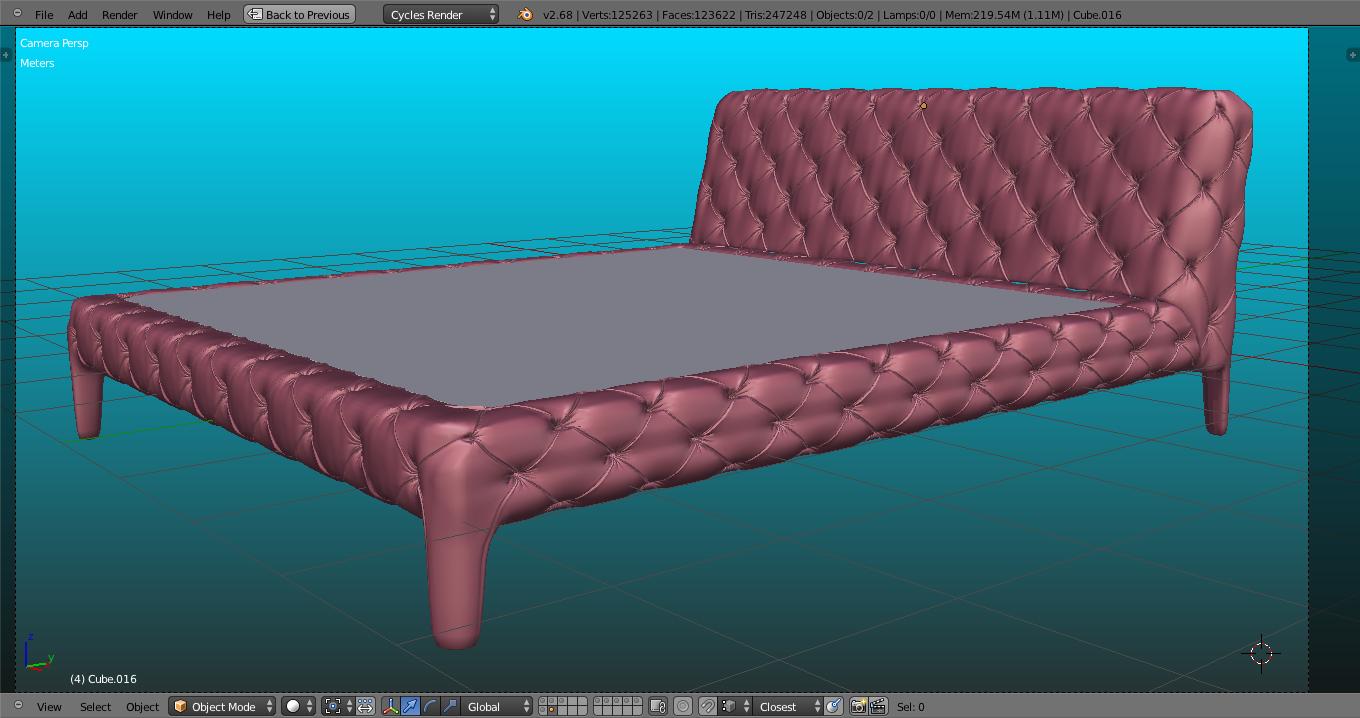Click the 3D cursor crosshair in viewport
The image size is (1360, 718).
[x=1261, y=653]
